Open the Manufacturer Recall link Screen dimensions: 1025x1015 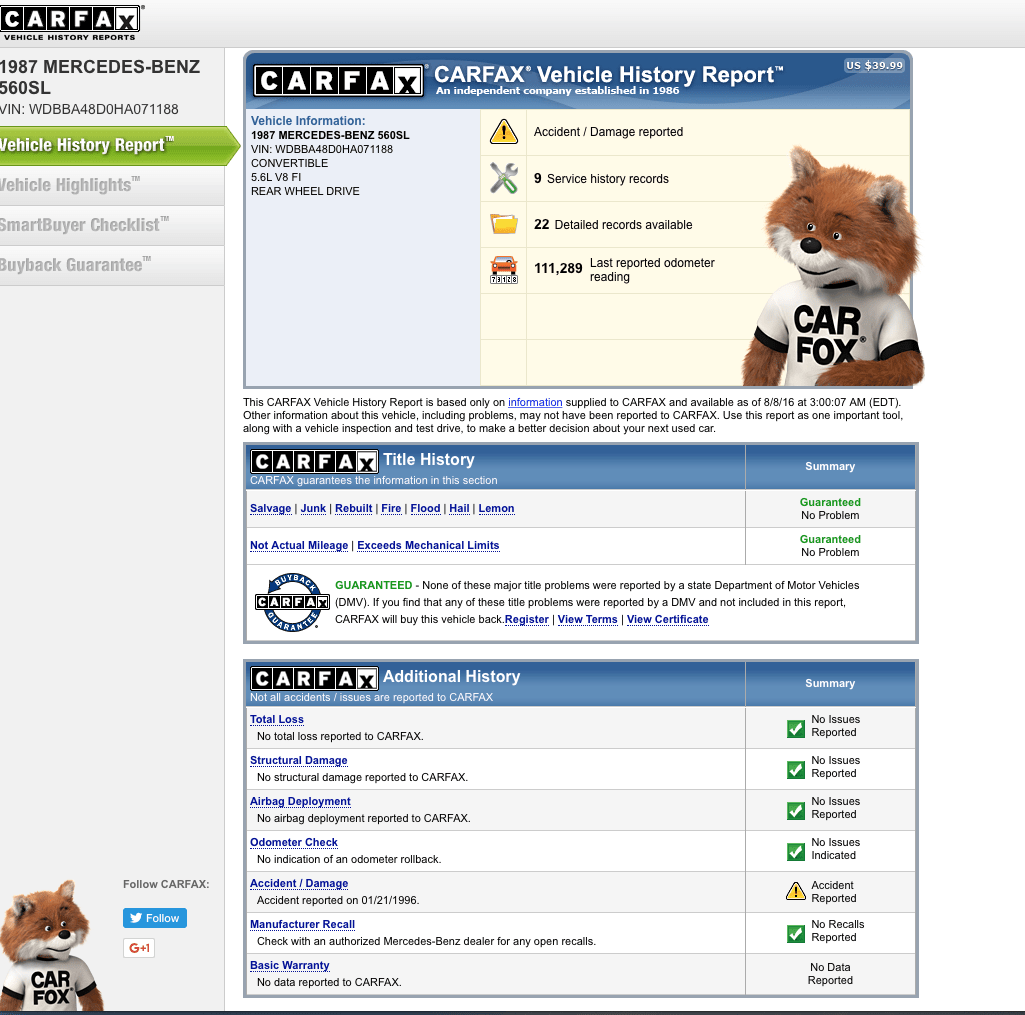303,925
